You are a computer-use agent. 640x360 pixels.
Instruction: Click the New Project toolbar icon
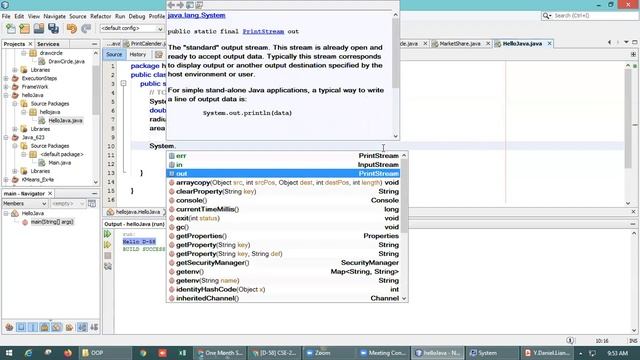24,29
